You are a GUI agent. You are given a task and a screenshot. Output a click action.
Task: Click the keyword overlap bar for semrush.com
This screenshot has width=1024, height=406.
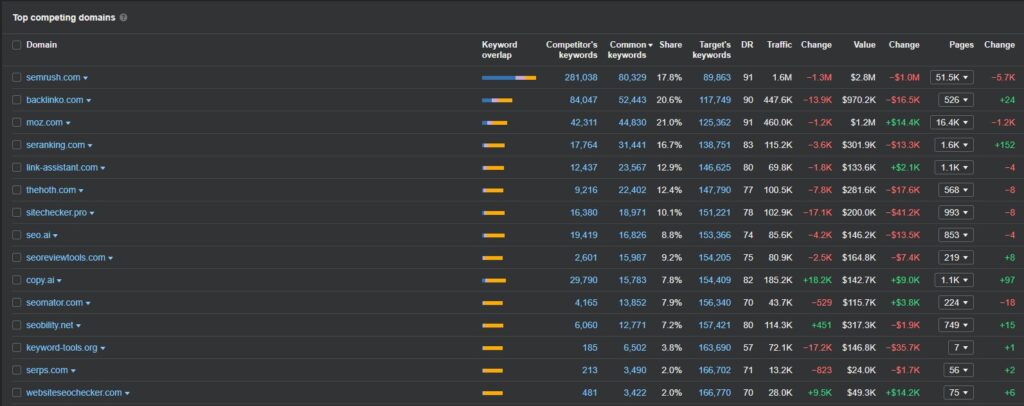508,77
